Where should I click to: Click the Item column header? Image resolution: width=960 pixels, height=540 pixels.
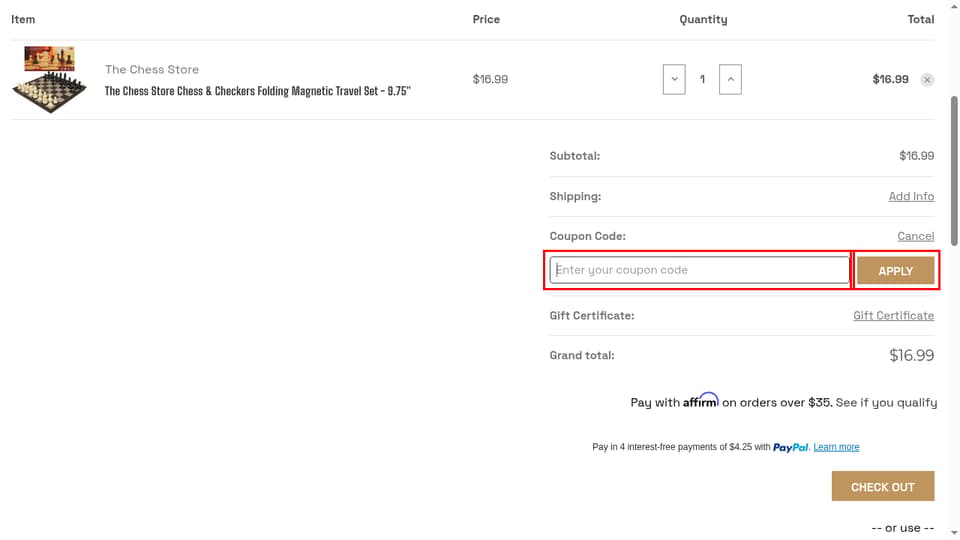point(23,20)
